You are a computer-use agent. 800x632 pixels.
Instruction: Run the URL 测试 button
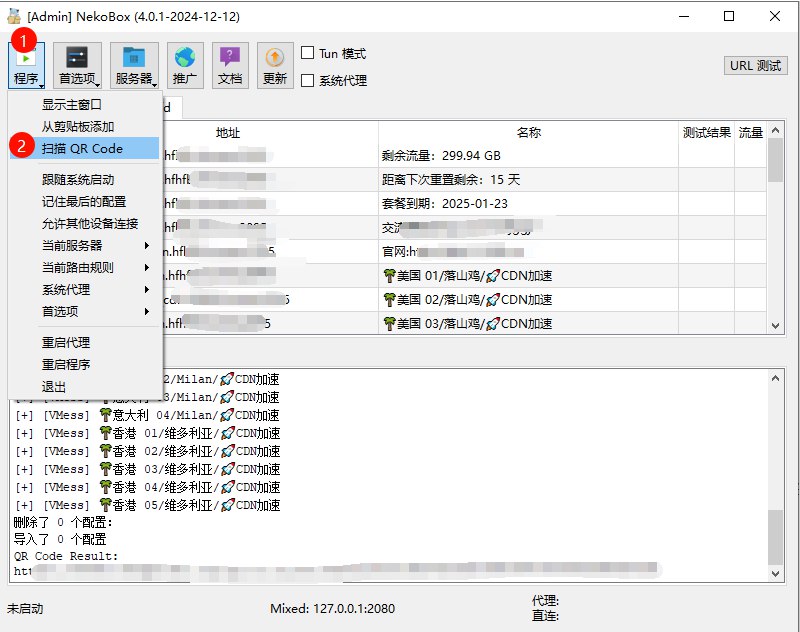(x=755, y=66)
